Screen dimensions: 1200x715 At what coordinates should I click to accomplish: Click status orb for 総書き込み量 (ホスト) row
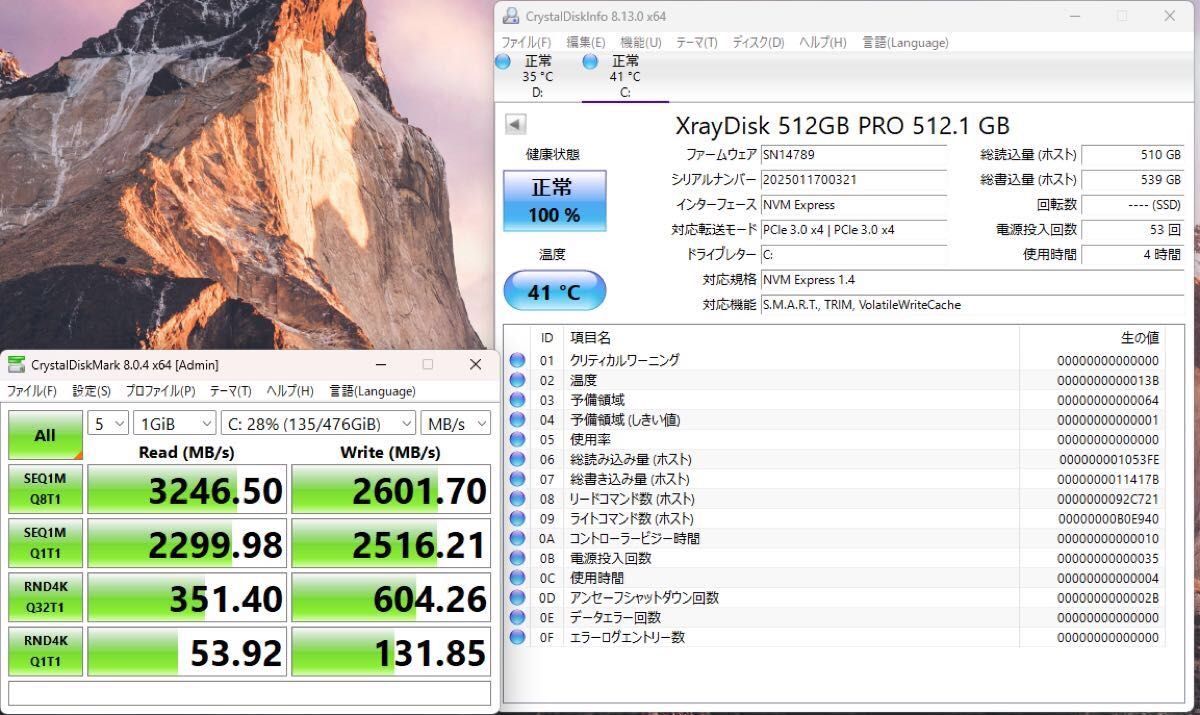coord(517,479)
